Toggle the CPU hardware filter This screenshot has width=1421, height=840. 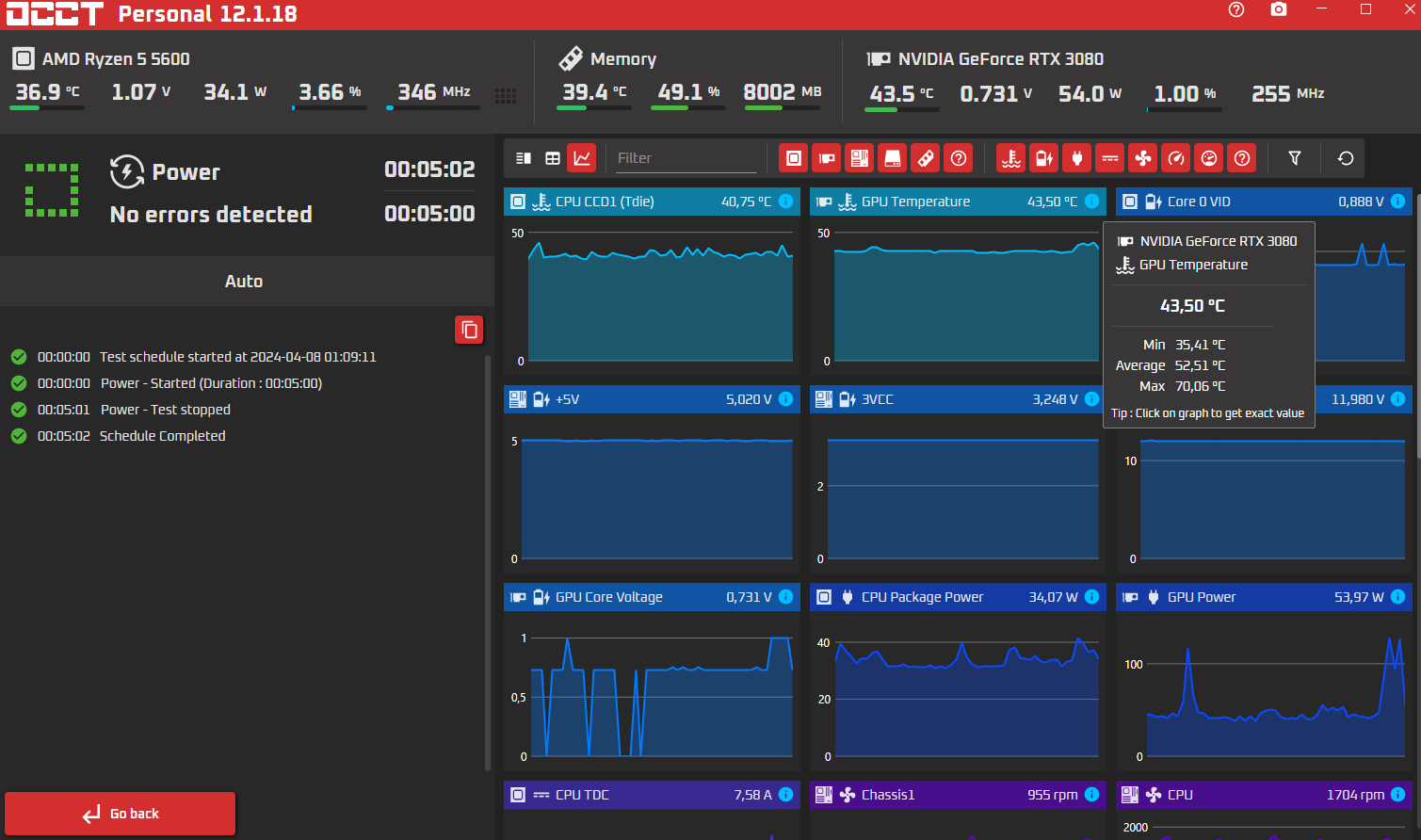(794, 158)
